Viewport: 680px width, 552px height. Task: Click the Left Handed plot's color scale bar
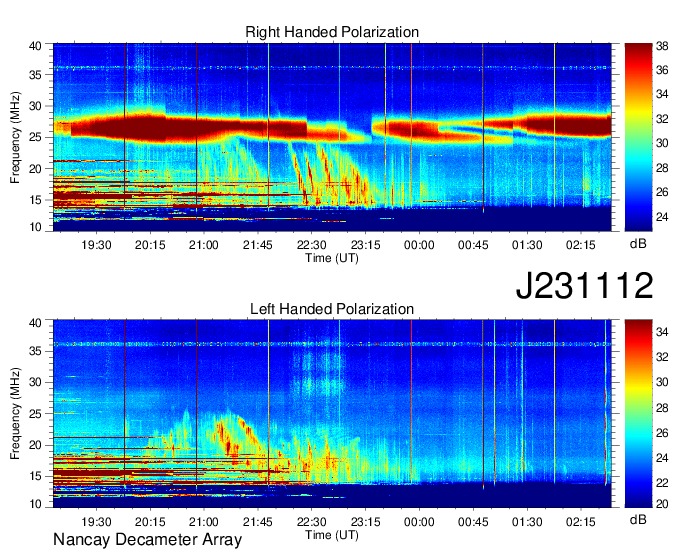click(638, 413)
